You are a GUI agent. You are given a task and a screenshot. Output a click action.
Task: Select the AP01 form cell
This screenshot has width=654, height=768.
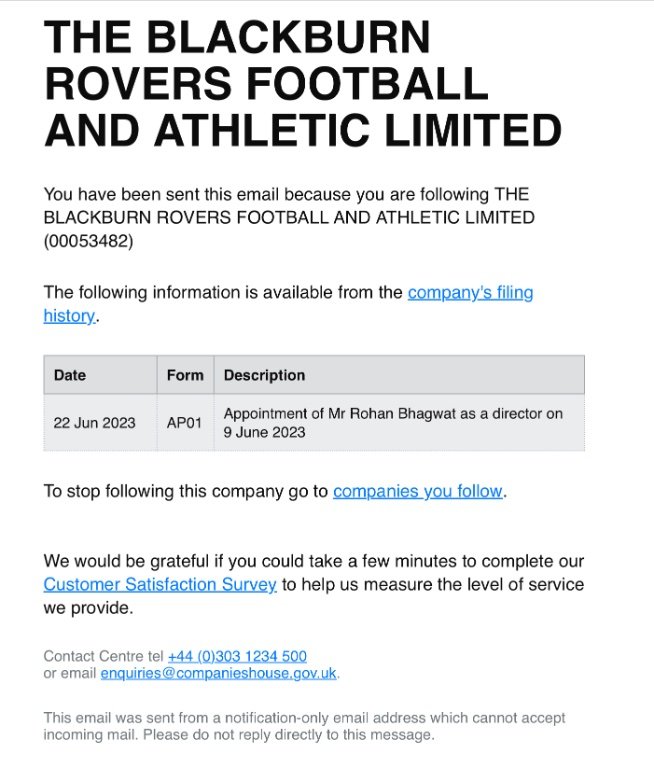tap(185, 423)
